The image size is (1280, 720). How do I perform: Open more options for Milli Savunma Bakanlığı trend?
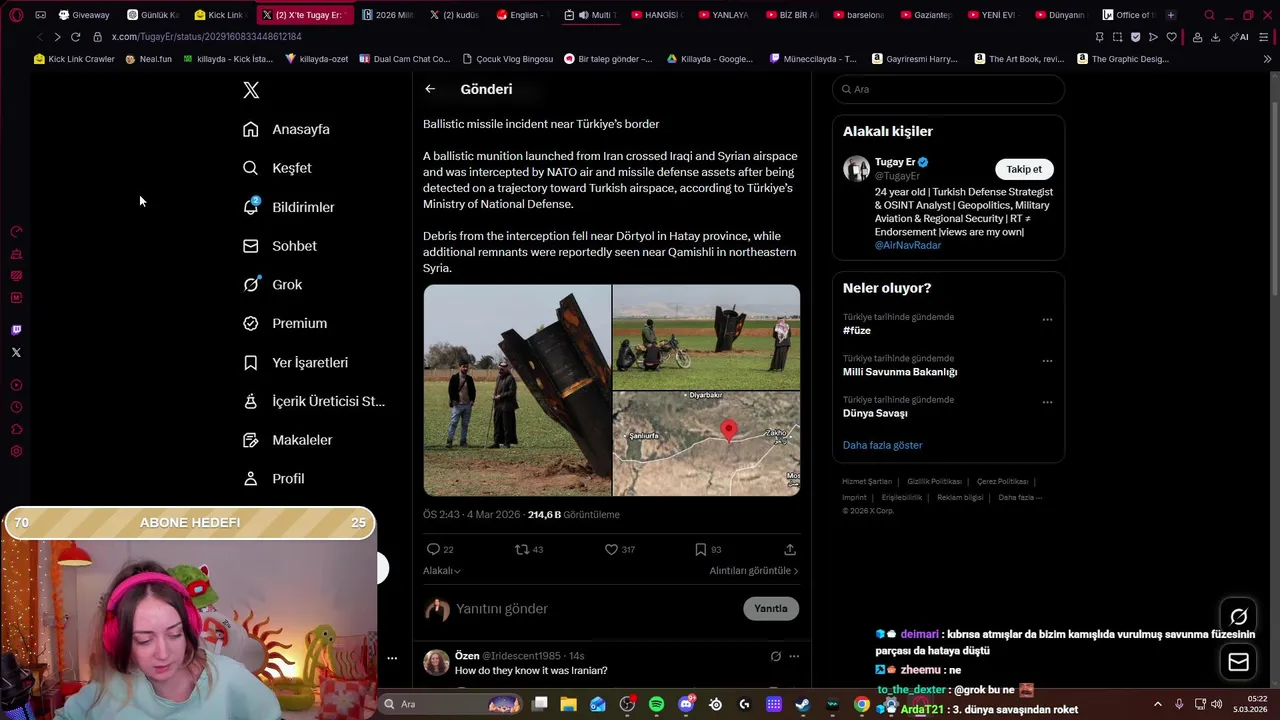1047,361
